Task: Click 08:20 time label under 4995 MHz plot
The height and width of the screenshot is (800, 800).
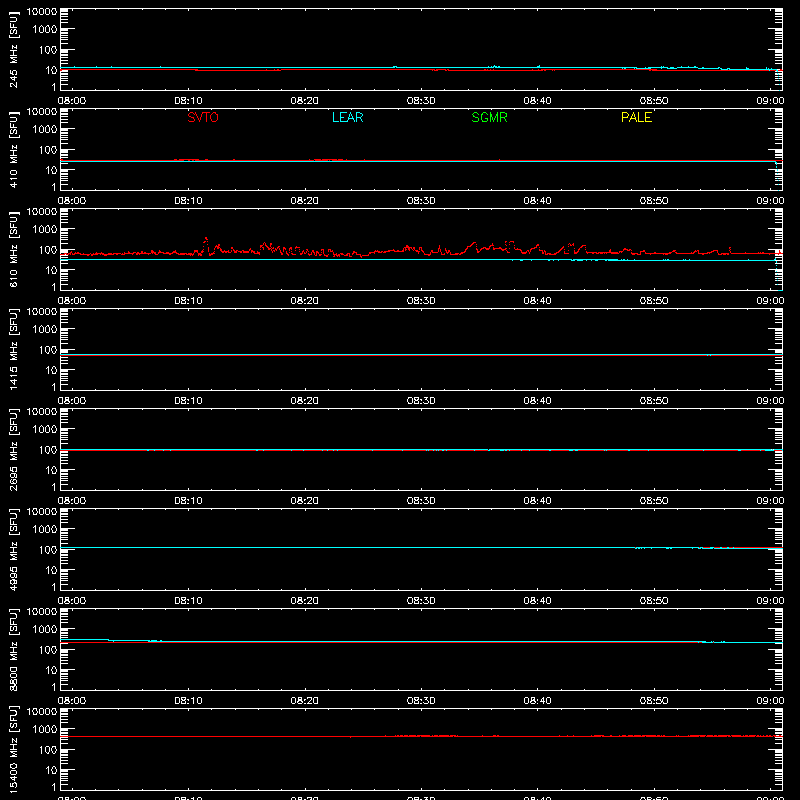Action: [x=305, y=601]
